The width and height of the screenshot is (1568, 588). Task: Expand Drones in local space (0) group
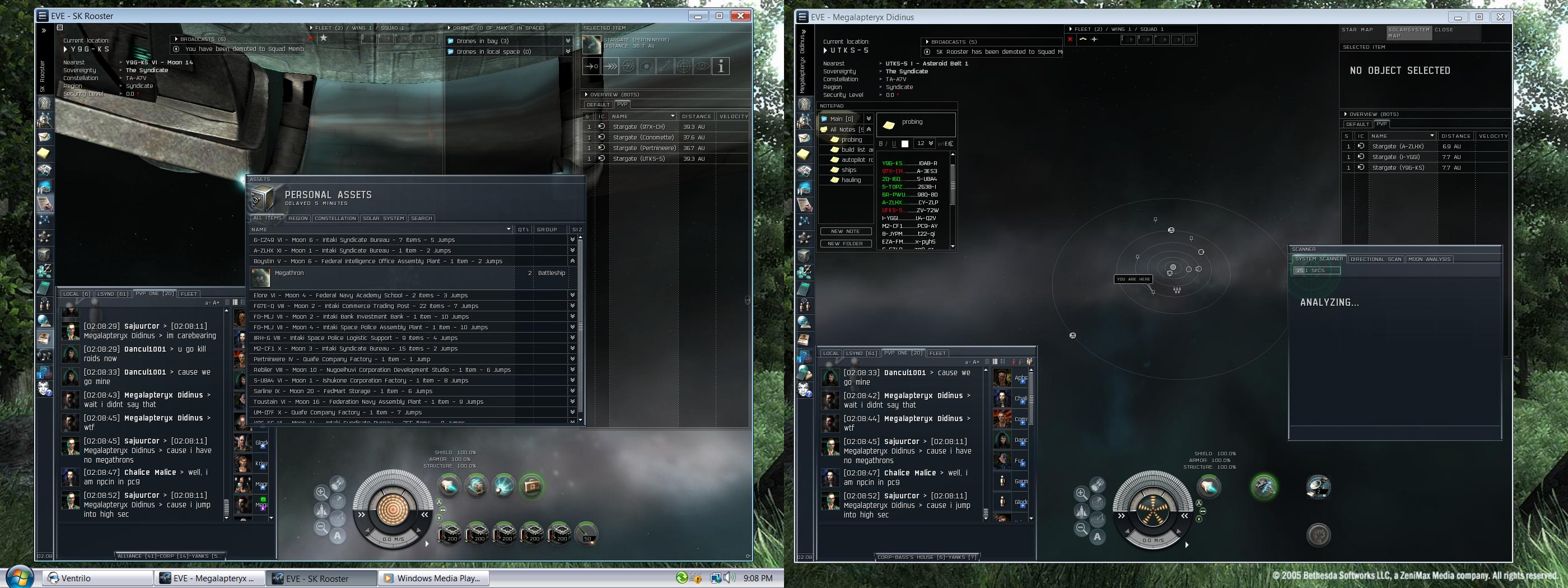coord(568,52)
